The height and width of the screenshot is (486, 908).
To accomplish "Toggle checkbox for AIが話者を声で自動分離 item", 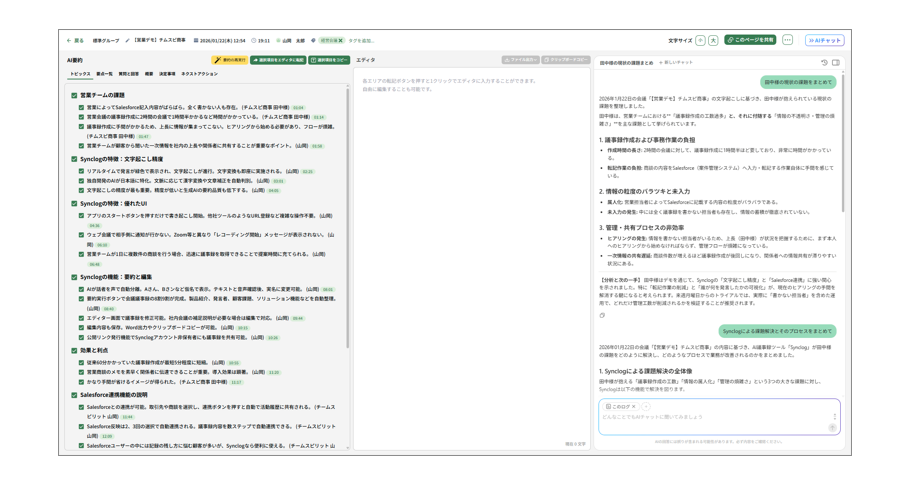I will pyautogui.click(x=82, y=290).
